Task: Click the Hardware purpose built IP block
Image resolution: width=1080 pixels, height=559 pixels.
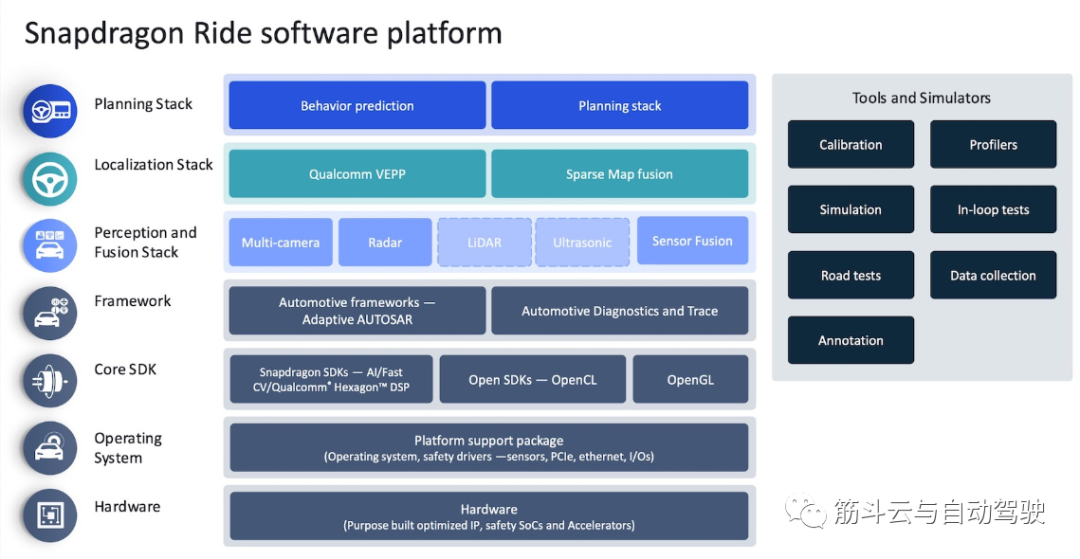Action: pyautogui.click(x=489, y=516)
